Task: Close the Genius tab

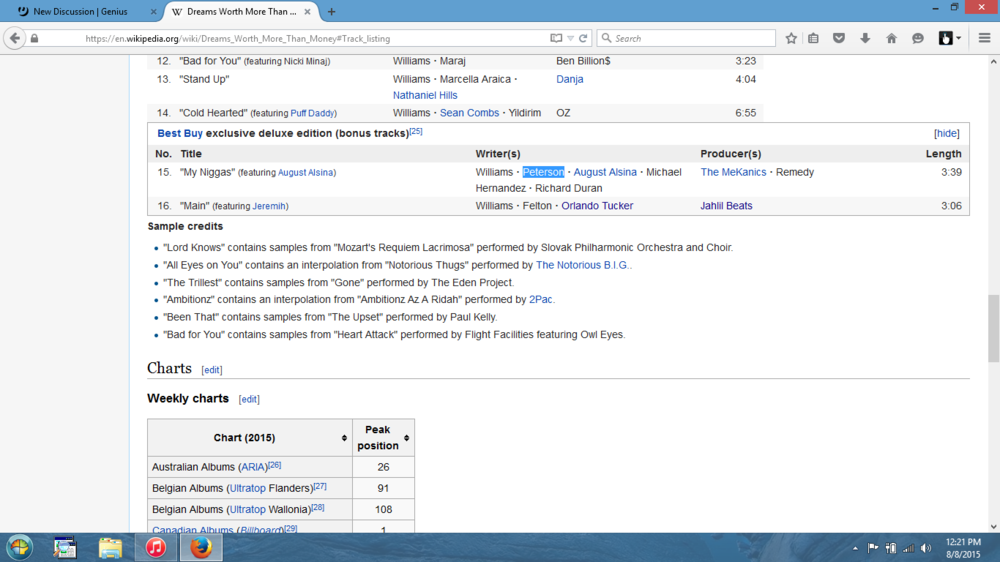Action: pos(153,11)
